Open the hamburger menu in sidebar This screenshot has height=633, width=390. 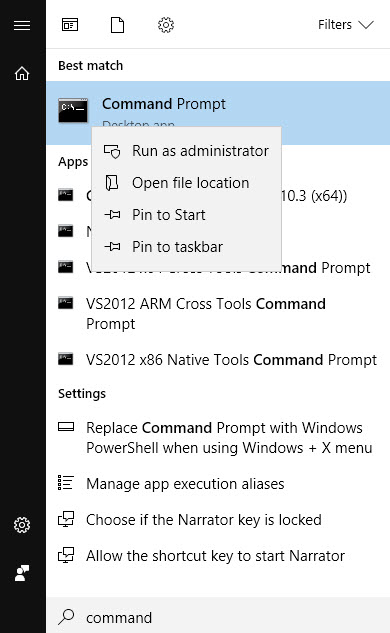[22, 25]
